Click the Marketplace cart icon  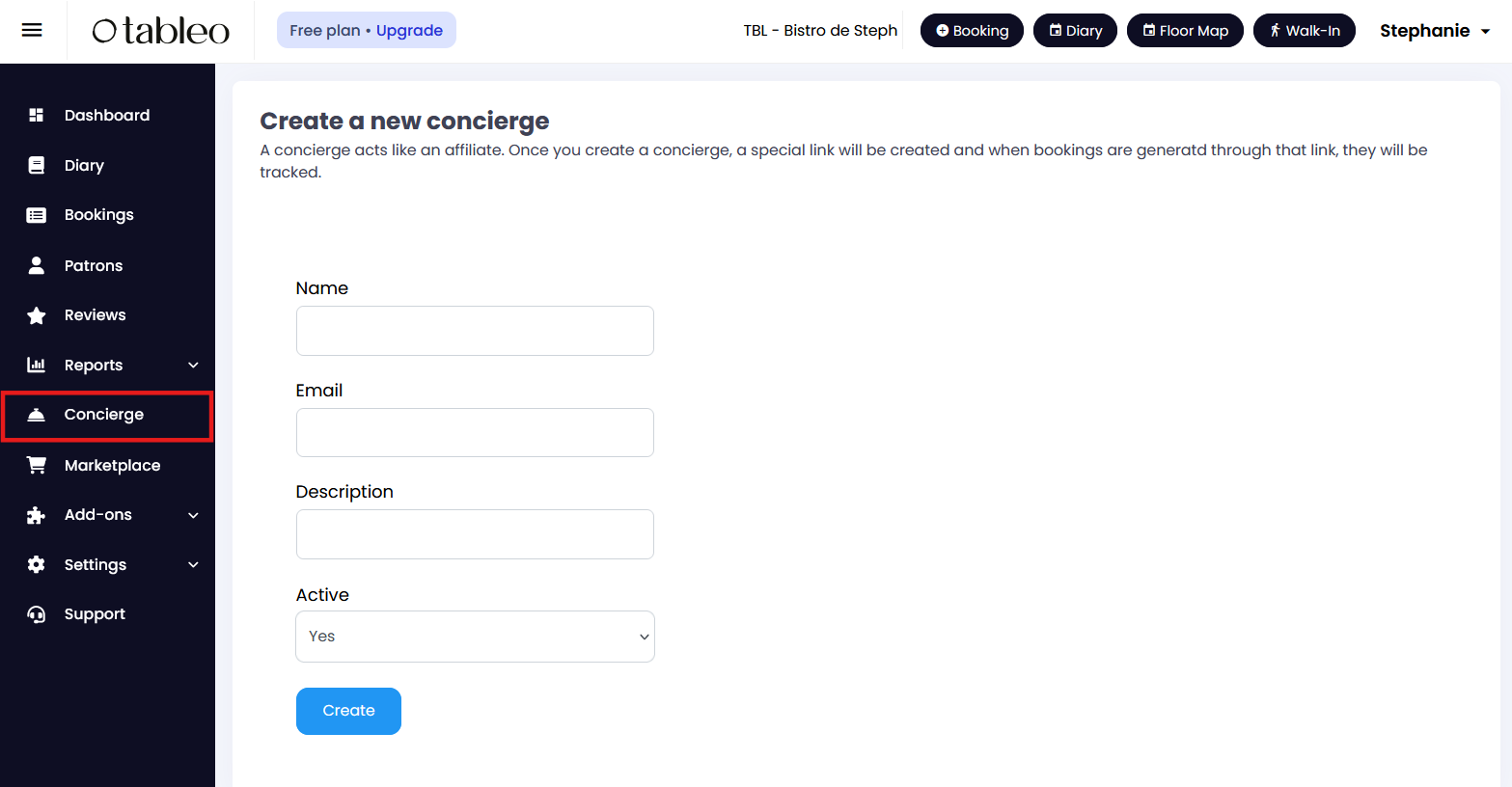coord(37,465)
